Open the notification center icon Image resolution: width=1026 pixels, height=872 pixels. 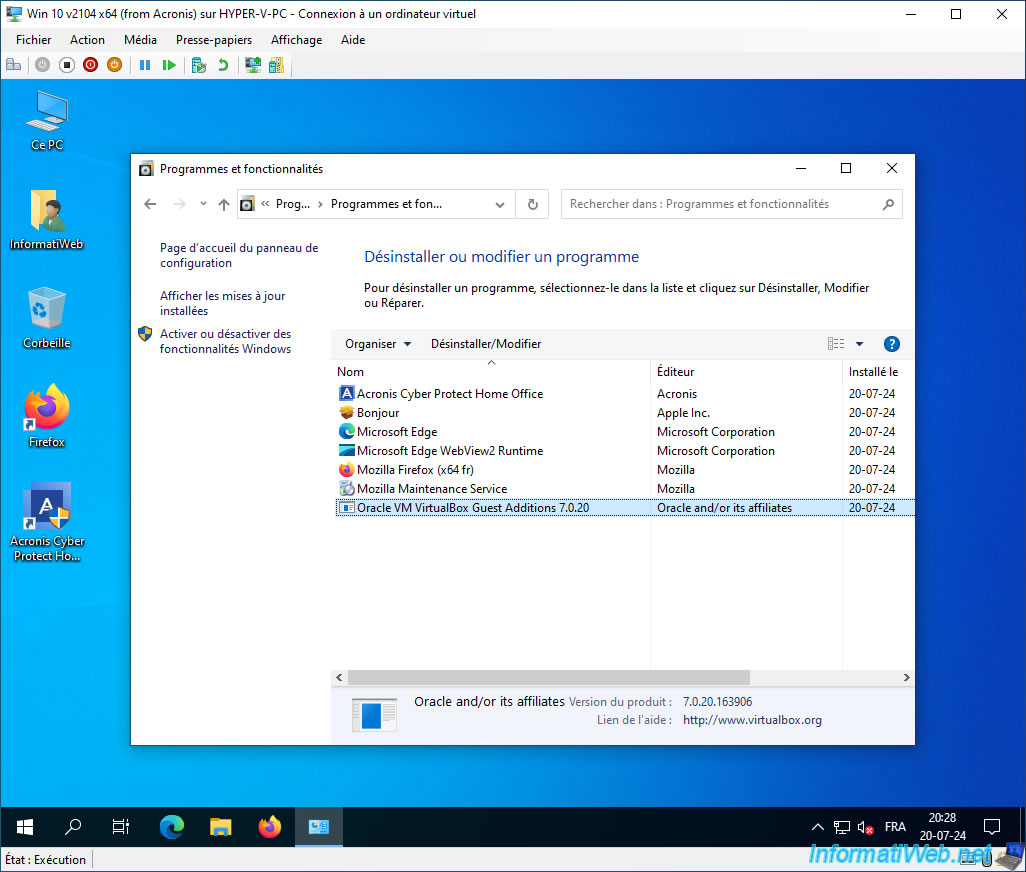point(992,827)
